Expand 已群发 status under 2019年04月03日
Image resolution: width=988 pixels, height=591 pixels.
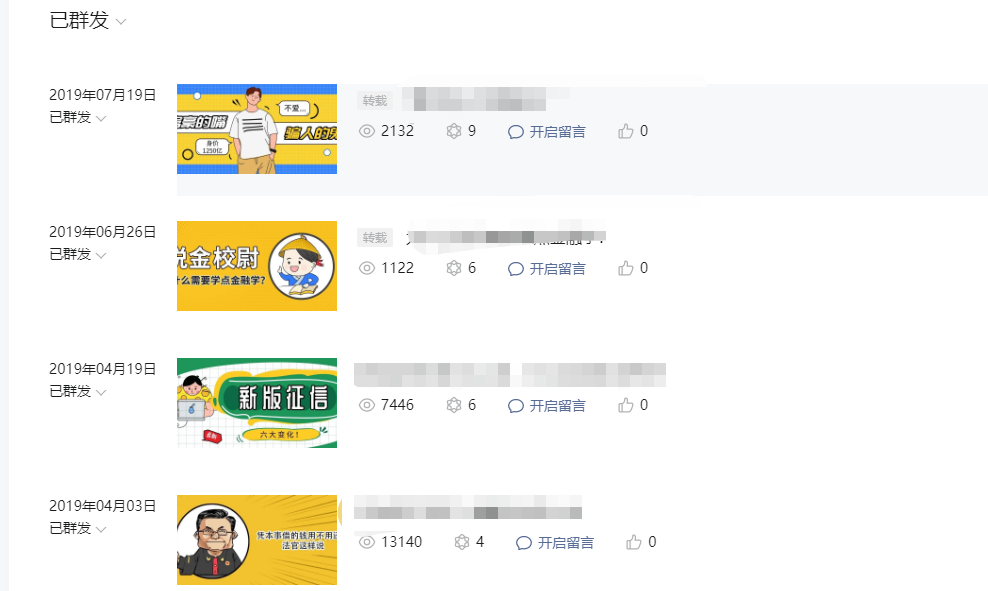78,528
